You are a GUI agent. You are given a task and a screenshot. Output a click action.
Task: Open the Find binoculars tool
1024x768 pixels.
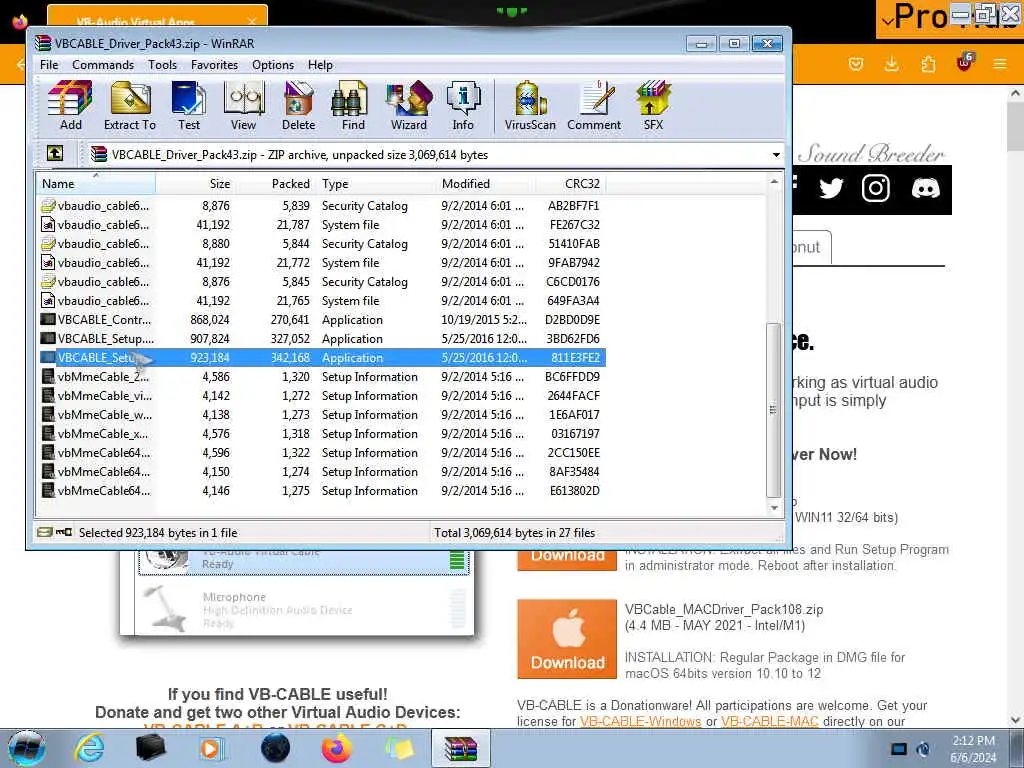pyautogui.click(x=353, y=106)
